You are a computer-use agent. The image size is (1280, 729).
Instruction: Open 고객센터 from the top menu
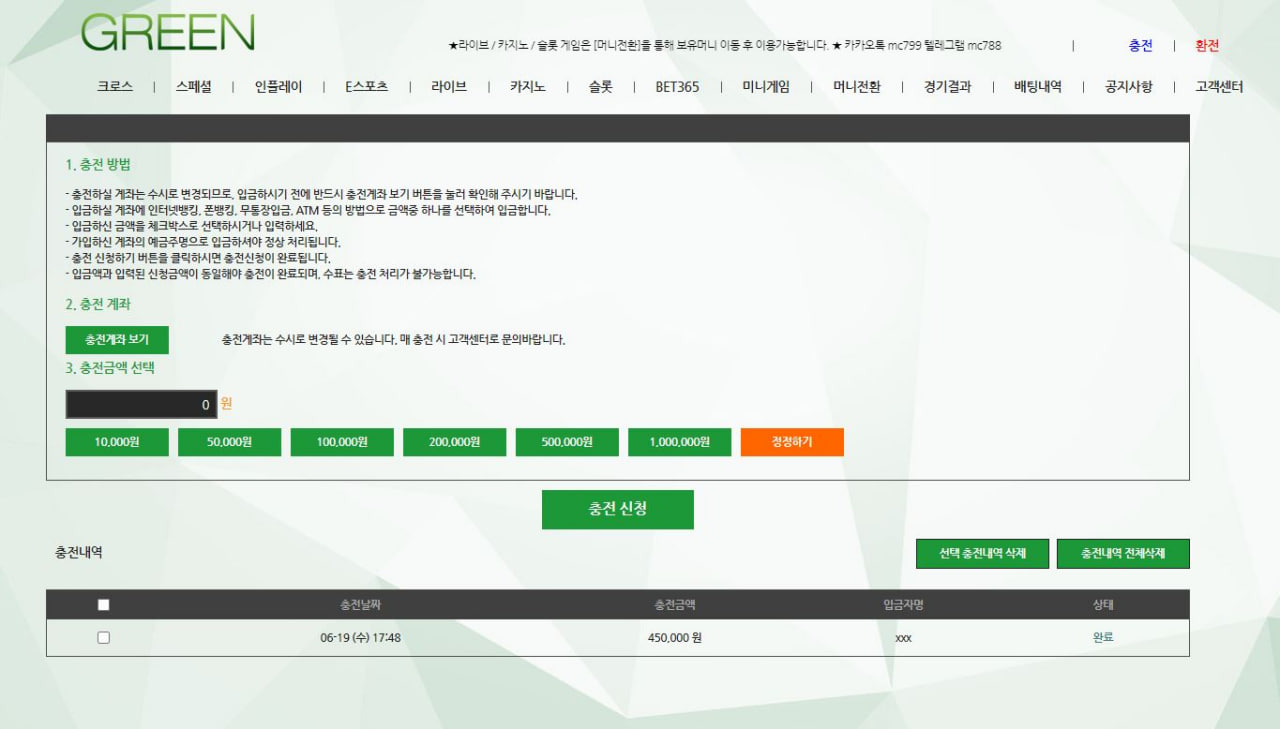pyautogui.click(x=1219, y=87)
